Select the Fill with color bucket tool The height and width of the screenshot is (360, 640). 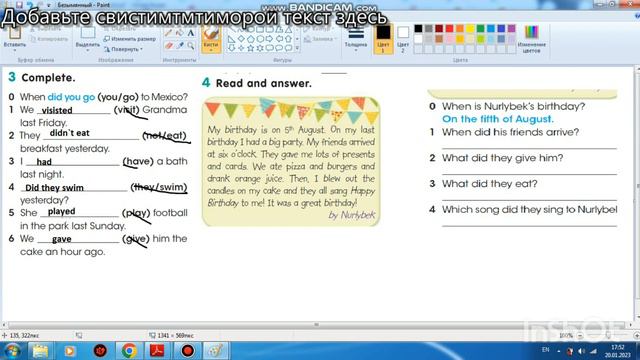click(x=180, y=33)
